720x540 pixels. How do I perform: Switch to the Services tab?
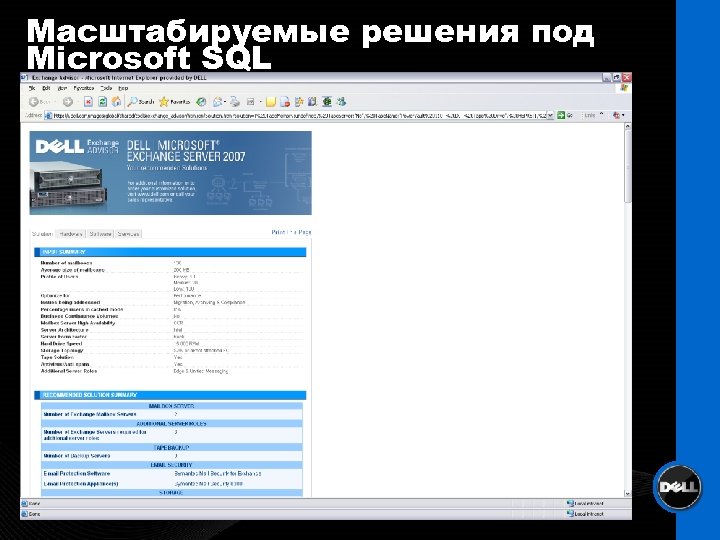pos(128,234)
